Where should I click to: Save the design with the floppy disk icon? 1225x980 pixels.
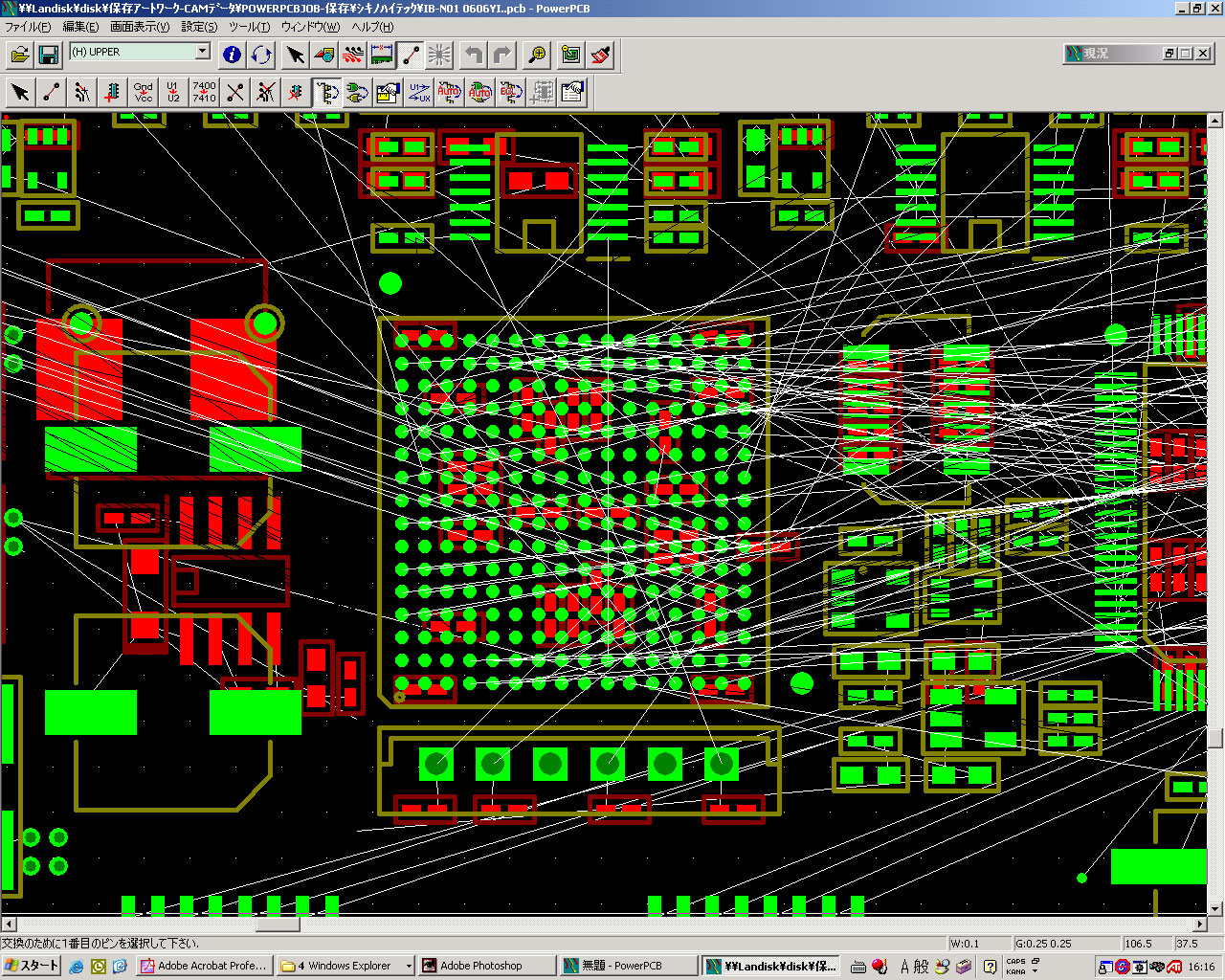48,55
